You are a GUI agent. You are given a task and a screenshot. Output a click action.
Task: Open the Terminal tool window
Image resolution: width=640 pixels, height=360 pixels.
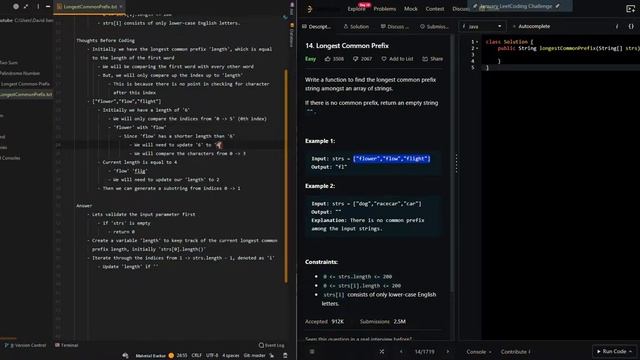(67, 345)
